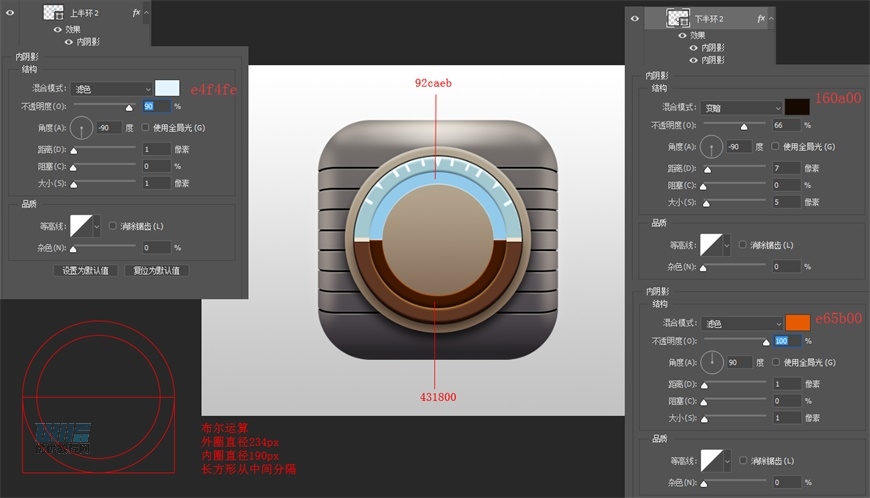The width and height of the screenshot is (870, 498).
Task: Click the 设置为默认值 button
Action: click(x=86, y=270)
